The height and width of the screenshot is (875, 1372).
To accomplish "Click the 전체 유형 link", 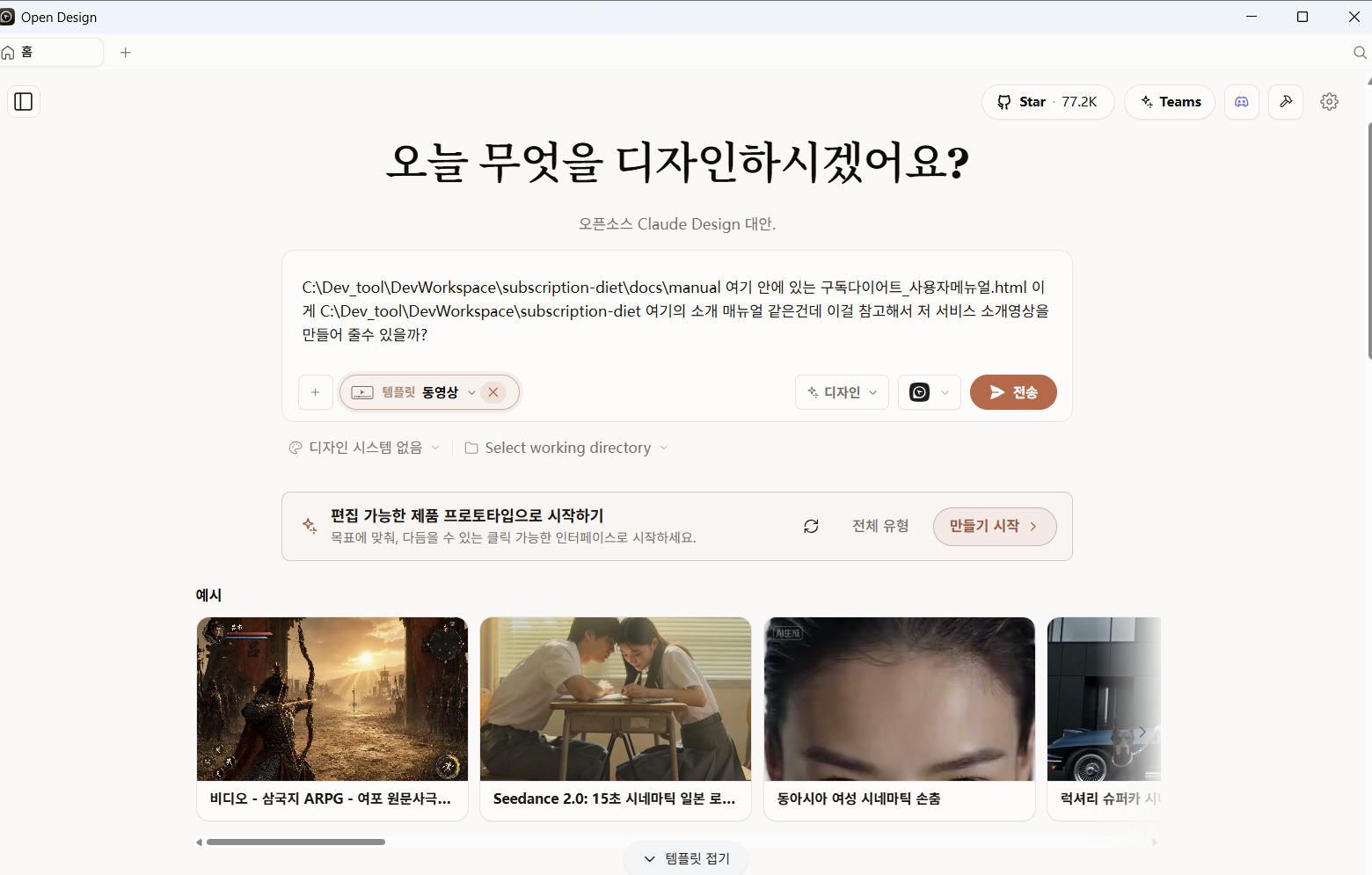I will [x=880, y=526].
